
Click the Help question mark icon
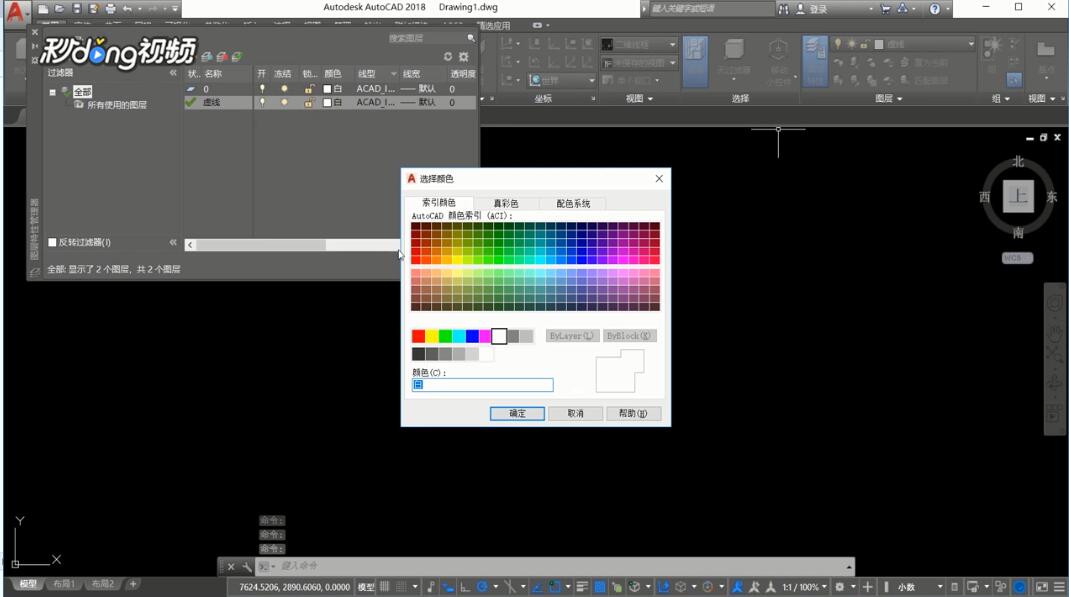(935, 9)
